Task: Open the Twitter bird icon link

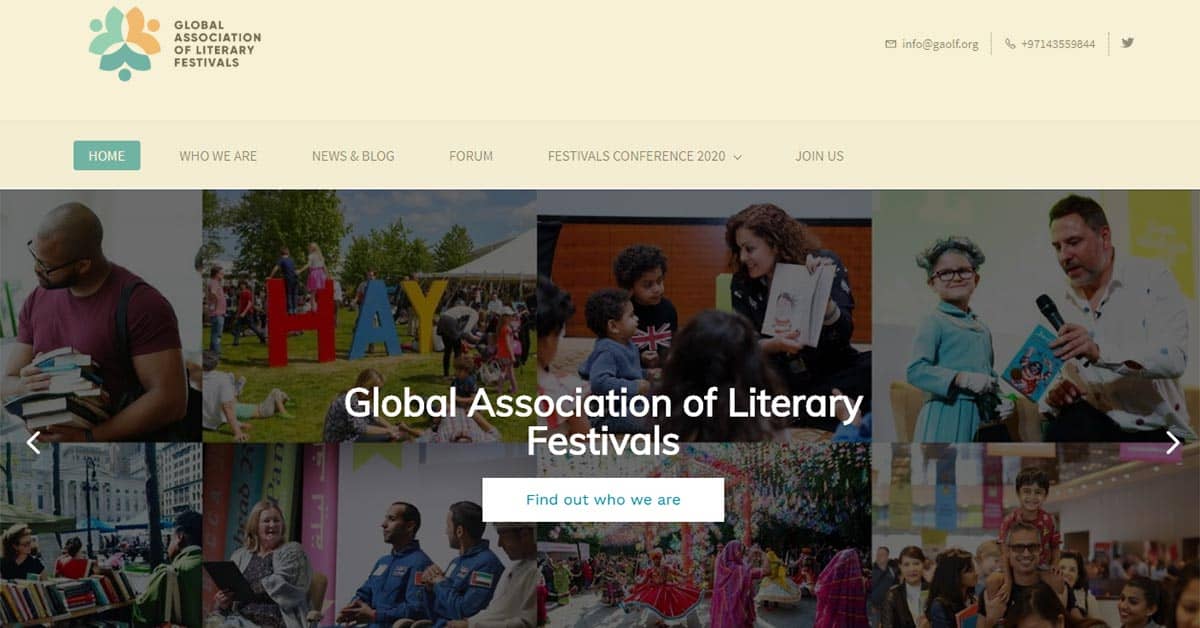Action: click(x=1127, y=43)
